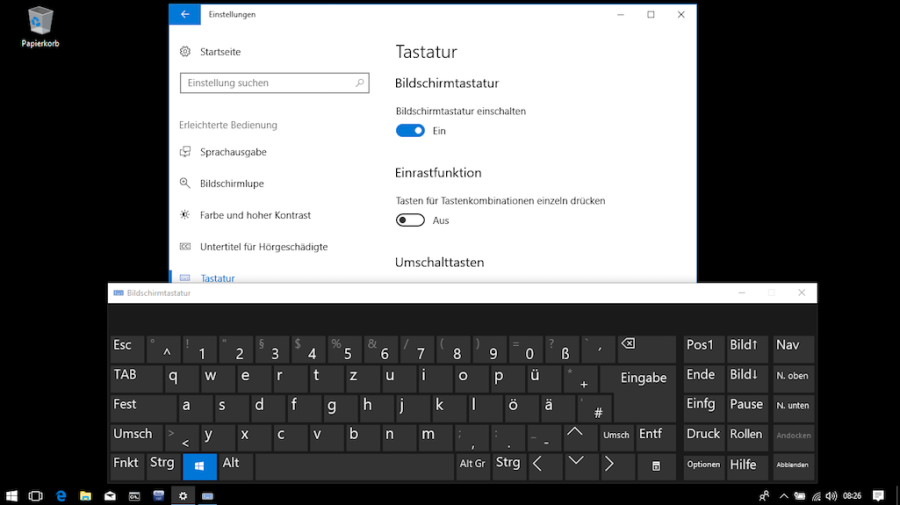Toggle the Fest (Caps Lock) key

[x=143, y=407]
